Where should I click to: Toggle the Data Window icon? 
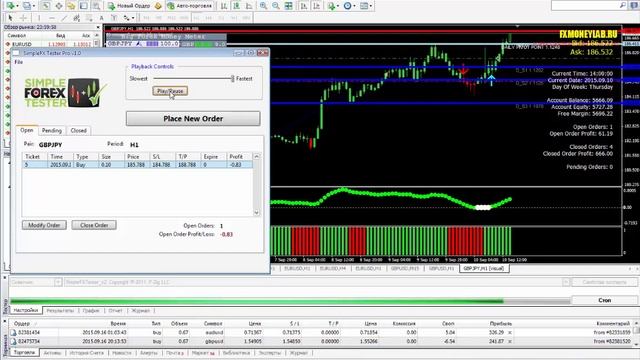pos(59,6)
